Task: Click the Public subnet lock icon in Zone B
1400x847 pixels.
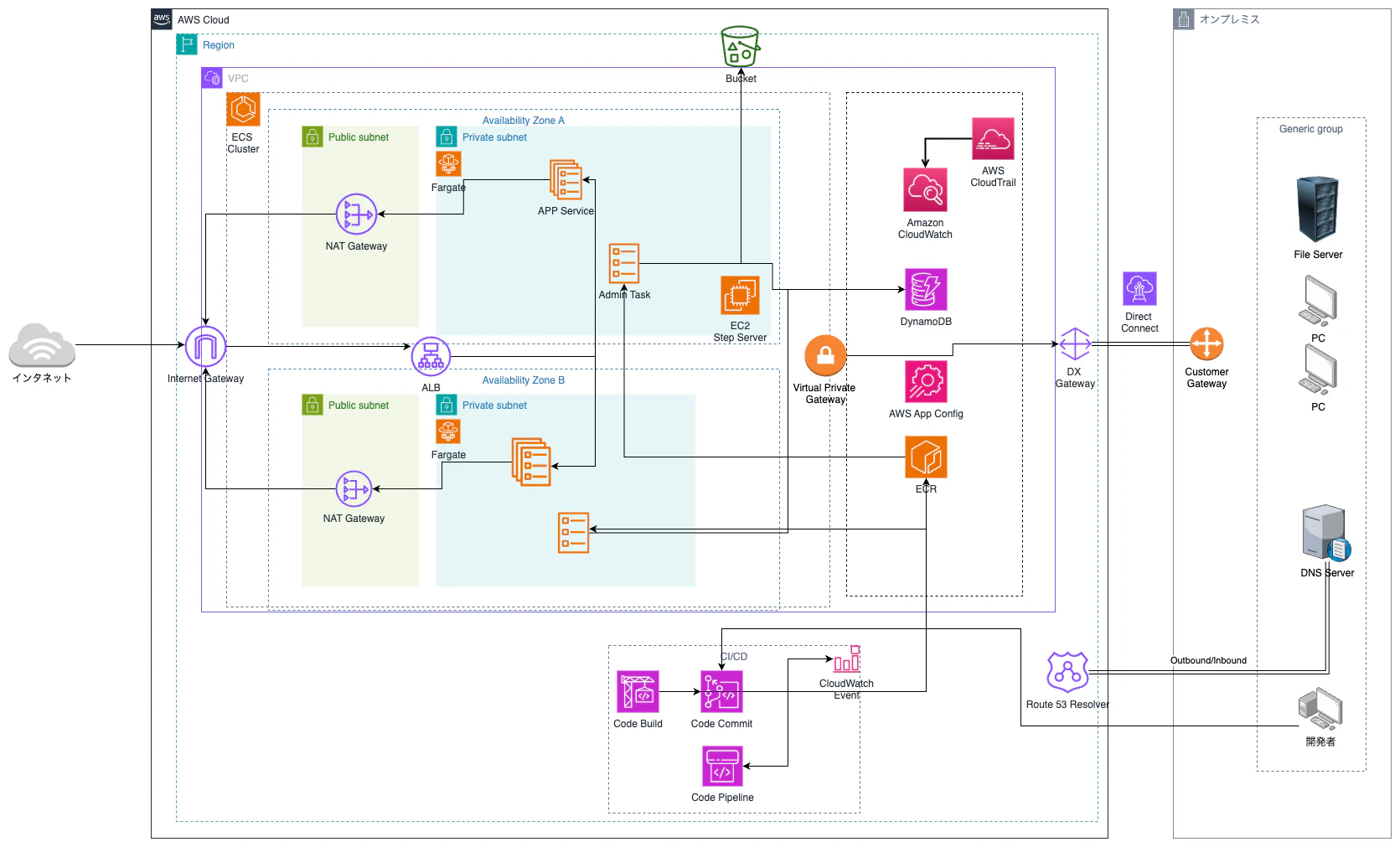Action: click(313, 405)
